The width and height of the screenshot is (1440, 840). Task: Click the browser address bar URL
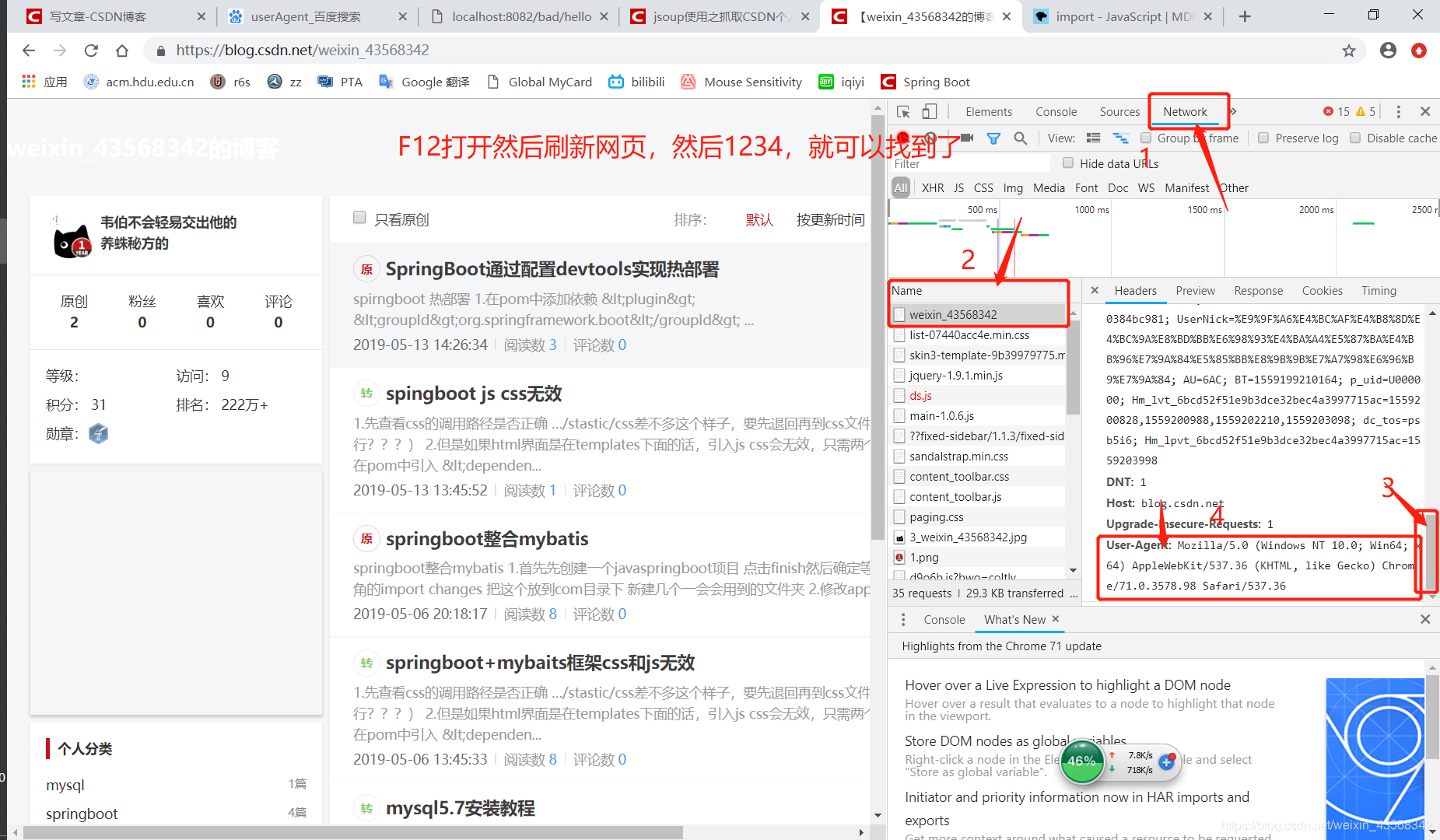[x=303, y=50]
